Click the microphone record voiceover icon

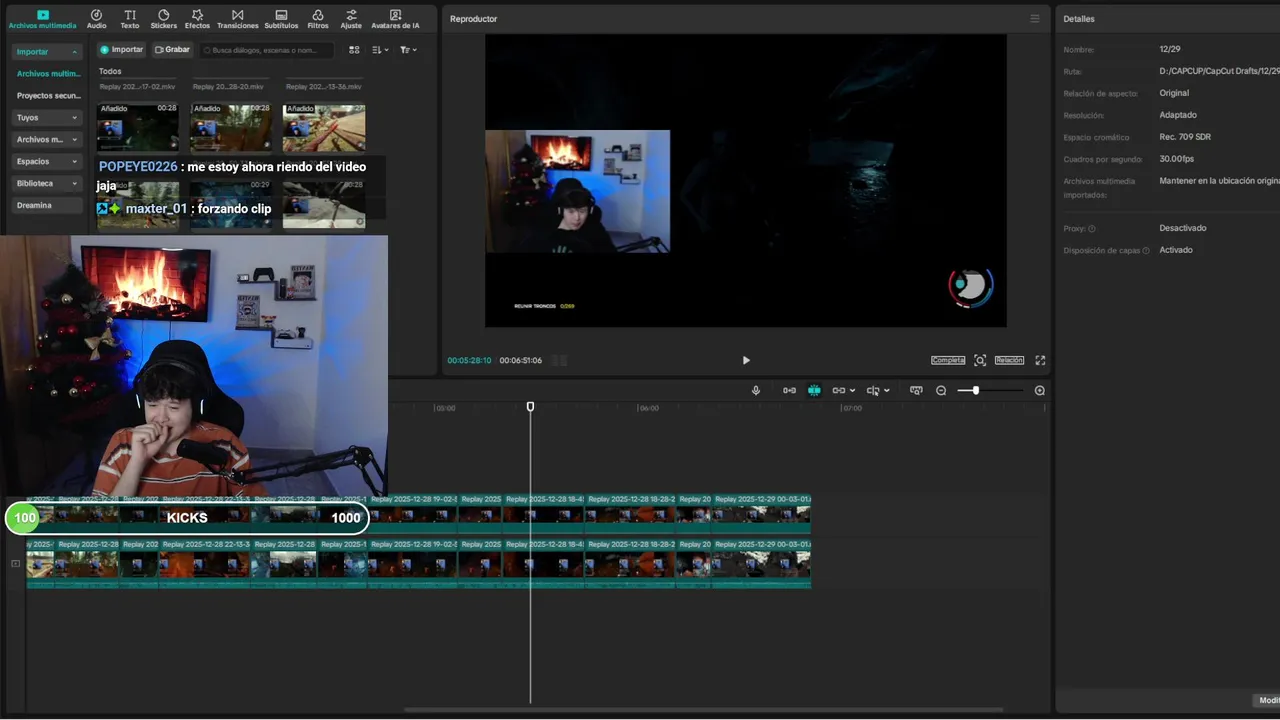click(756, 390)
